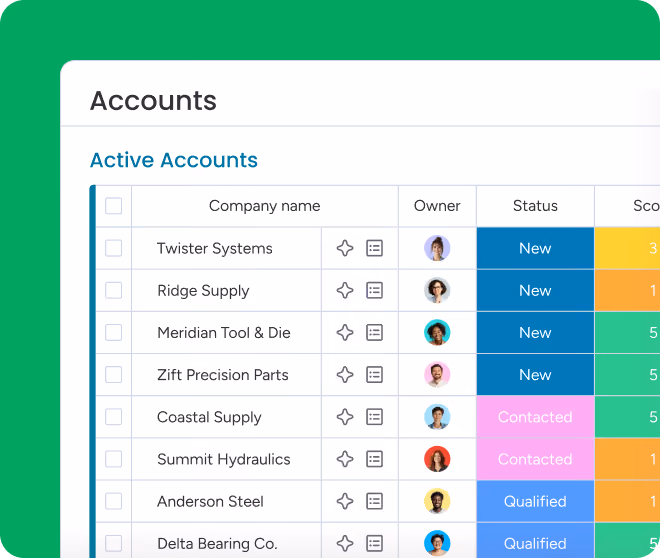Click the owner avatar for Coastal Supply

437,417
